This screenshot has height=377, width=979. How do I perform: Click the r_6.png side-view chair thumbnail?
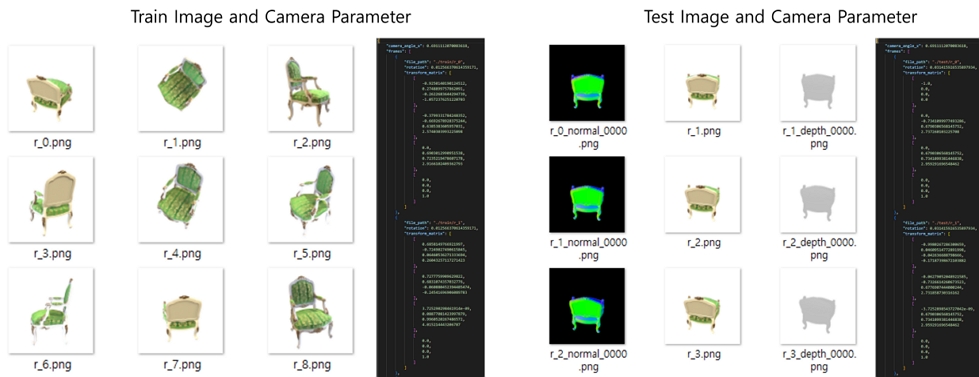[51, 310]
